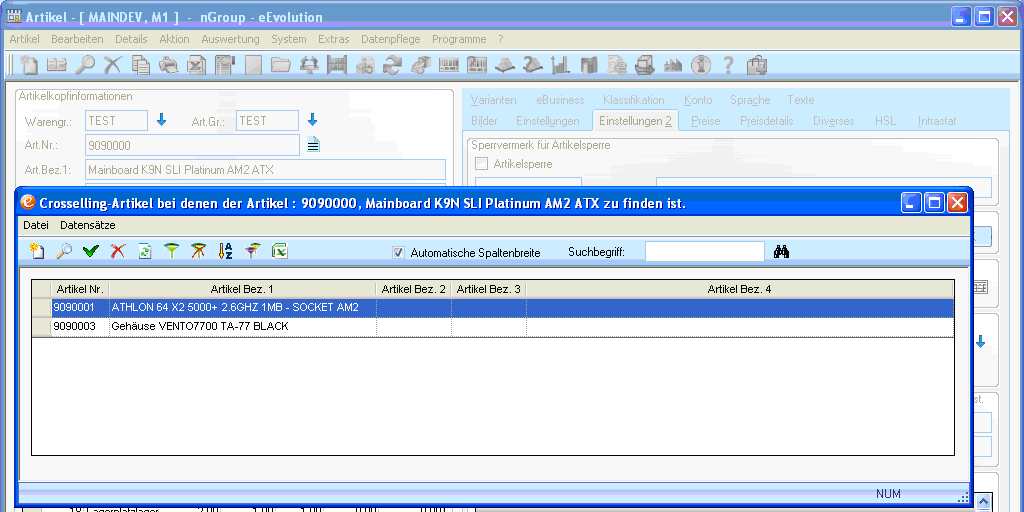Toggle Automatische Spaltenbreite checkbox

[399, 253]
